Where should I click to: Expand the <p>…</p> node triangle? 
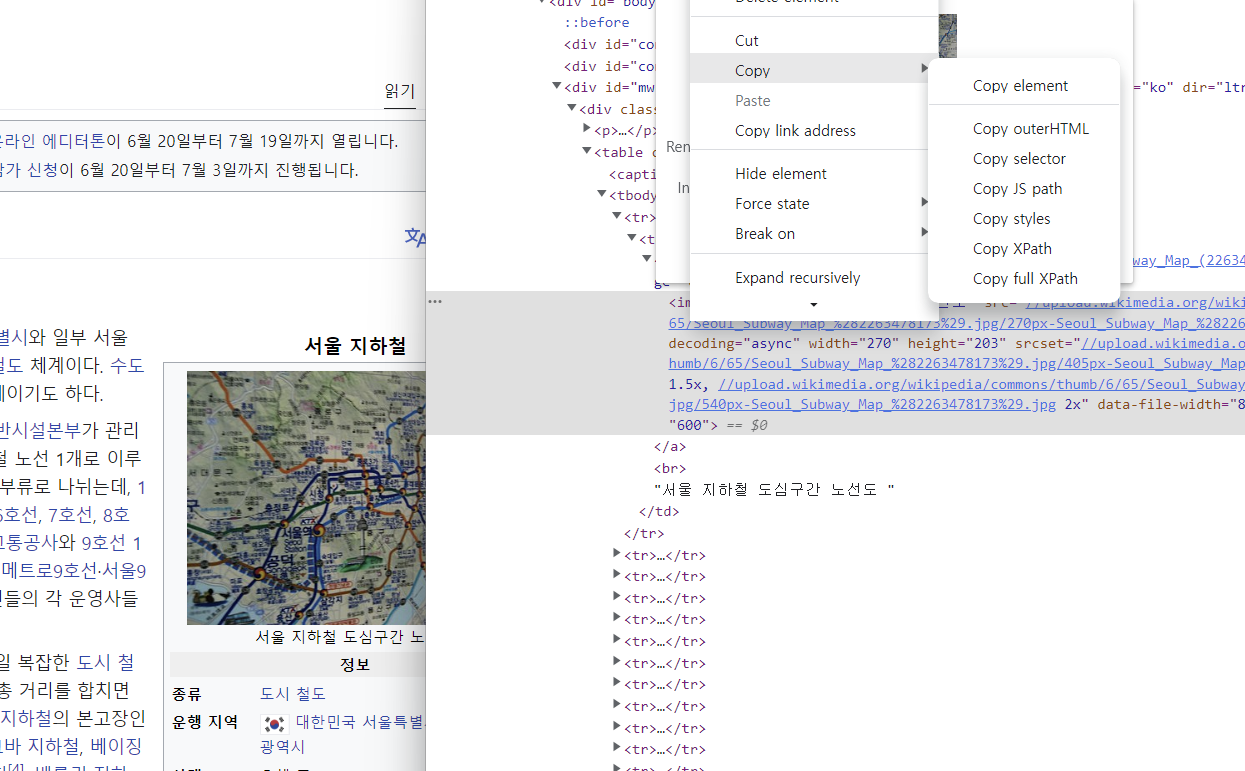[x=587, y=129]
